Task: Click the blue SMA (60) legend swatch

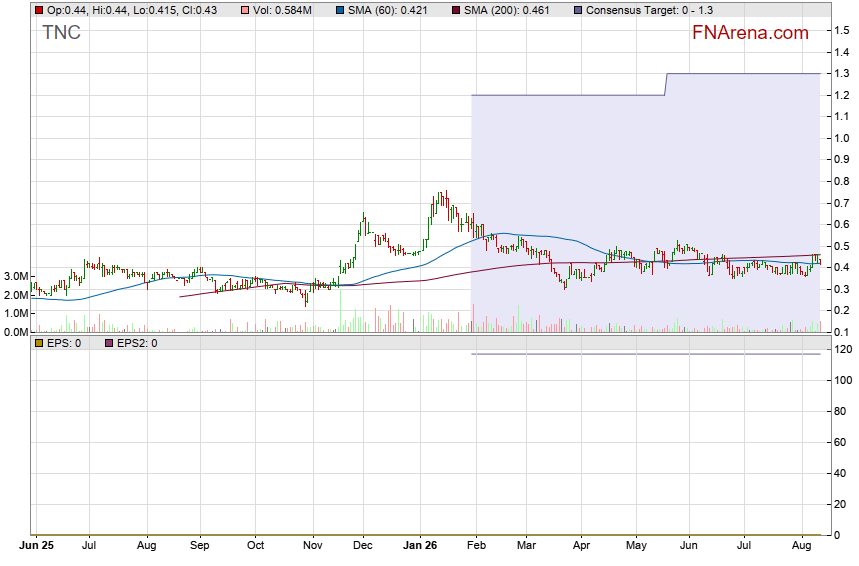Action: [340, 10]
